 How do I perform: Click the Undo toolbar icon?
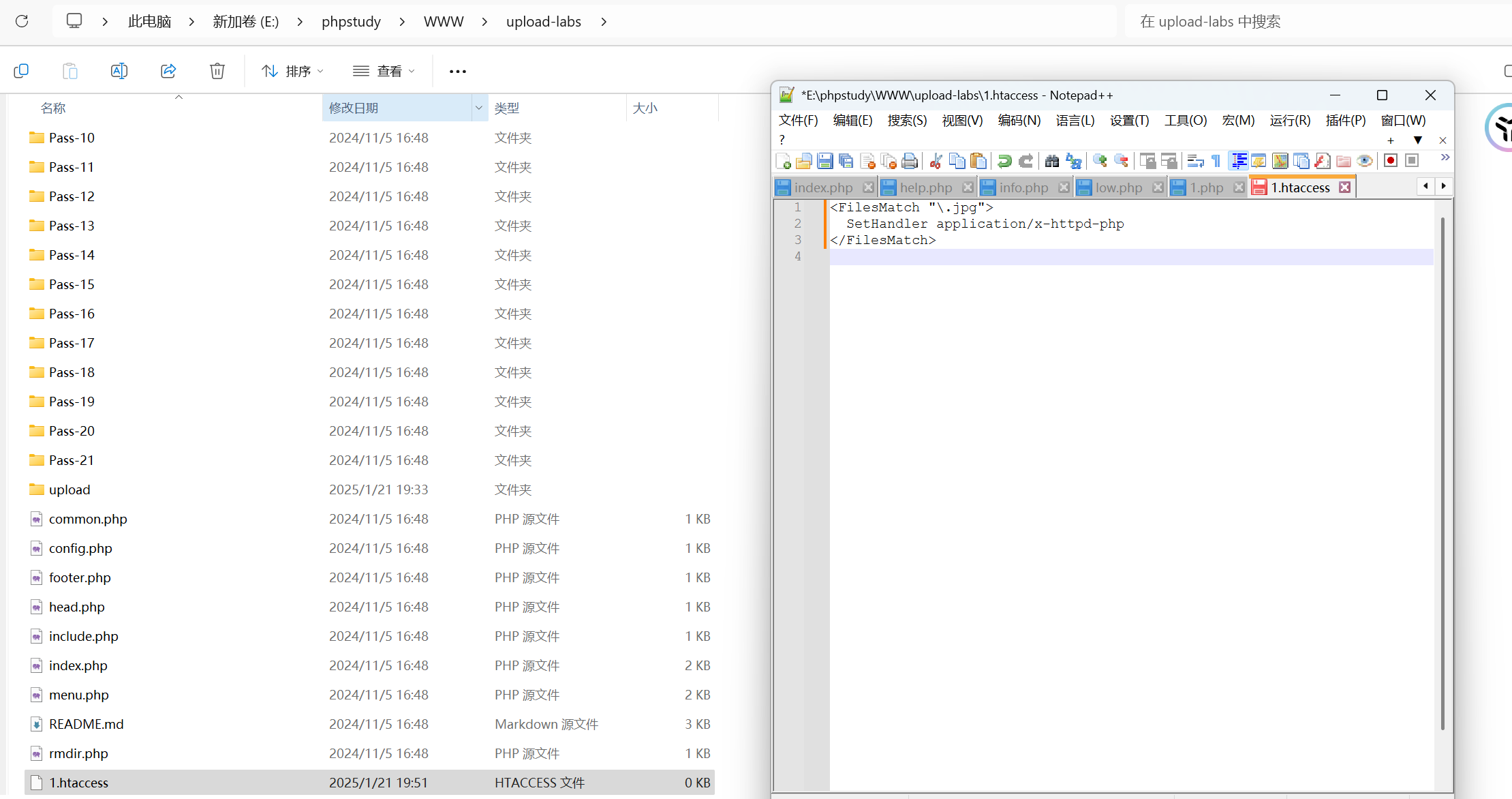(x=1004, y=161)
